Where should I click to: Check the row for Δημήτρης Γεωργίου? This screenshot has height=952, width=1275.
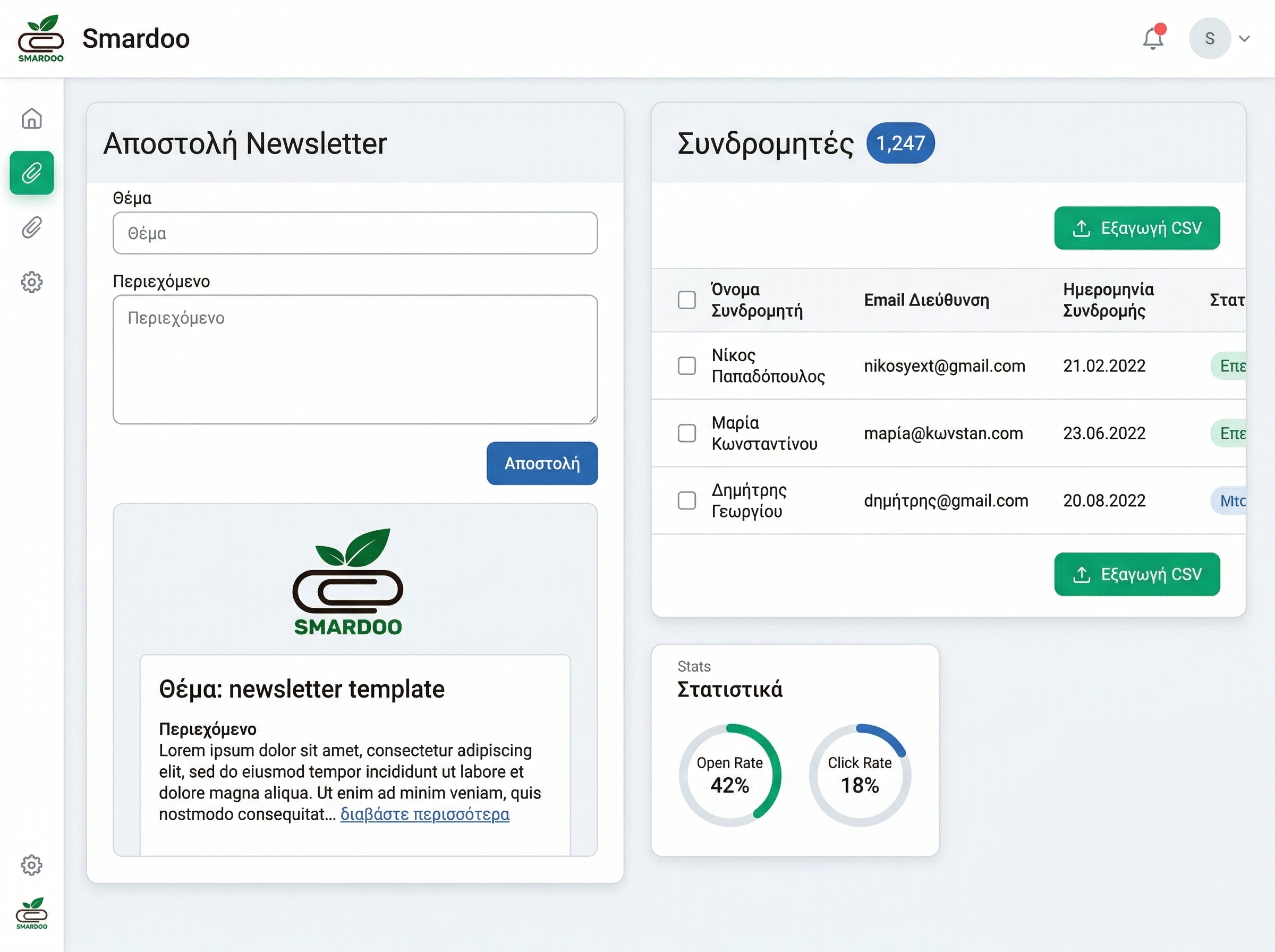[x=687, y=501]
